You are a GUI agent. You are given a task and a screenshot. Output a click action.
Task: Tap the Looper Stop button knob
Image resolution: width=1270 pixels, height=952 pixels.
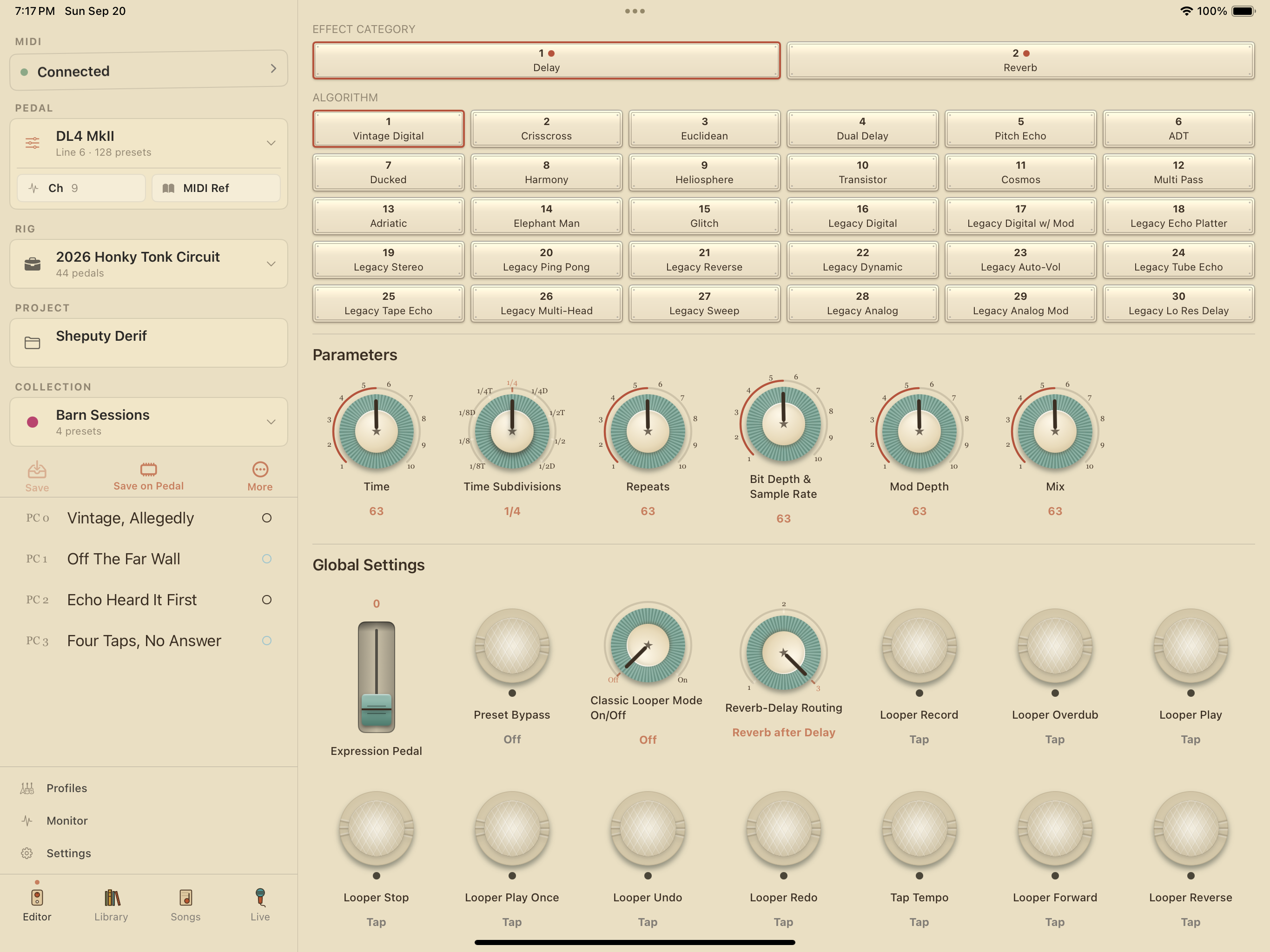pos(376,828)
